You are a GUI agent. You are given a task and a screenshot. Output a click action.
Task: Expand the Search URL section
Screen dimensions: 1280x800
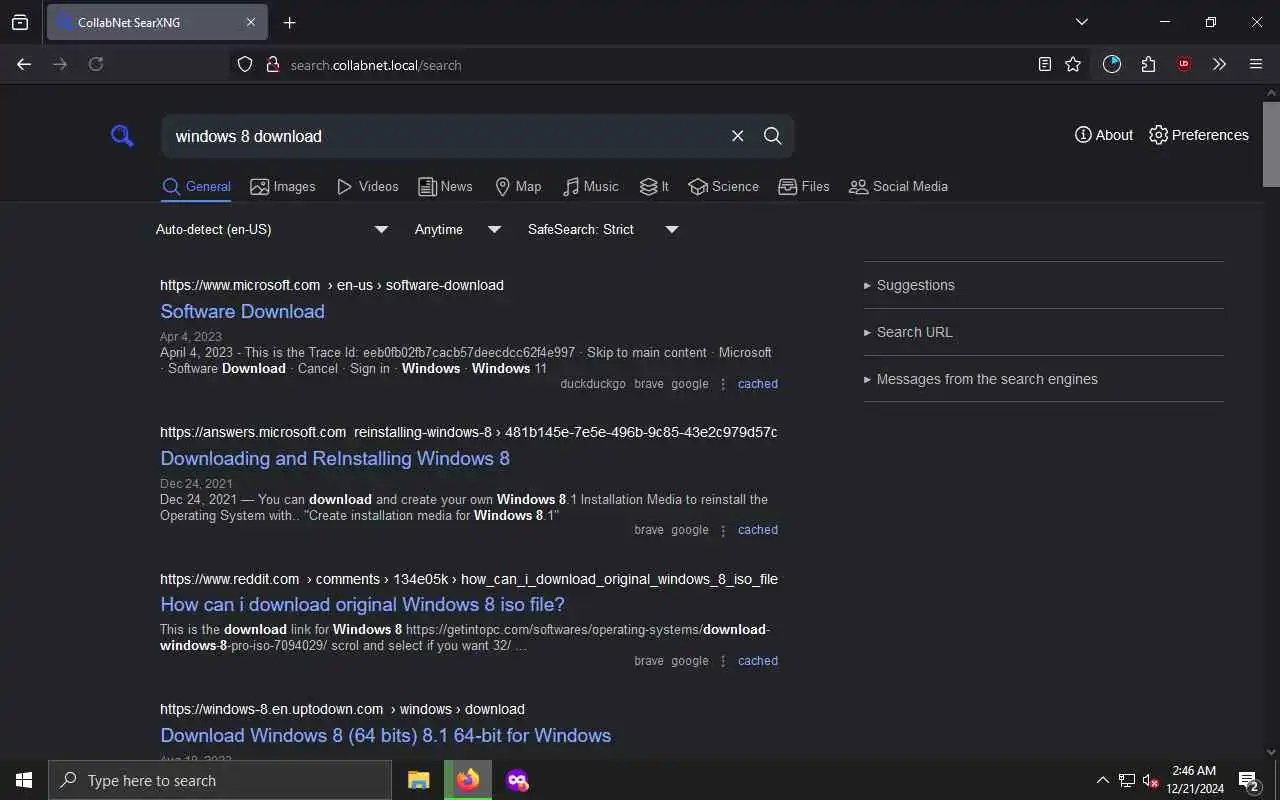[x=1043, y=332]
